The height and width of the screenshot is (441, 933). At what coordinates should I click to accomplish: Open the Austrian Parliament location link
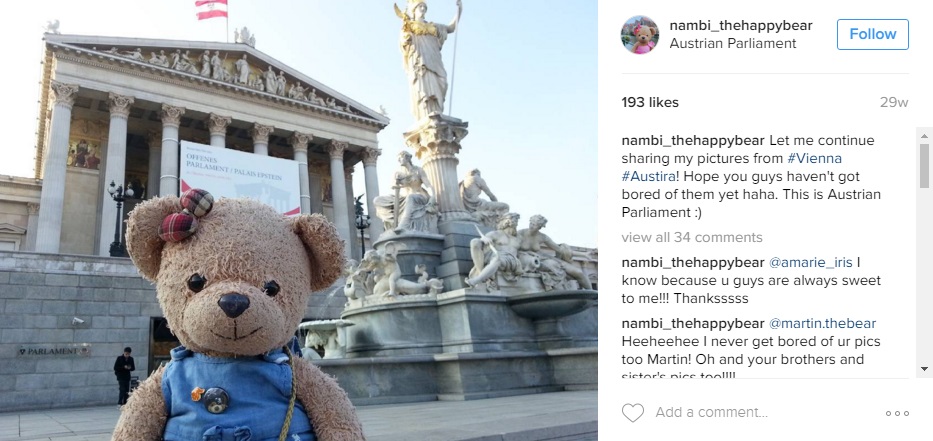tap(732, 43)
